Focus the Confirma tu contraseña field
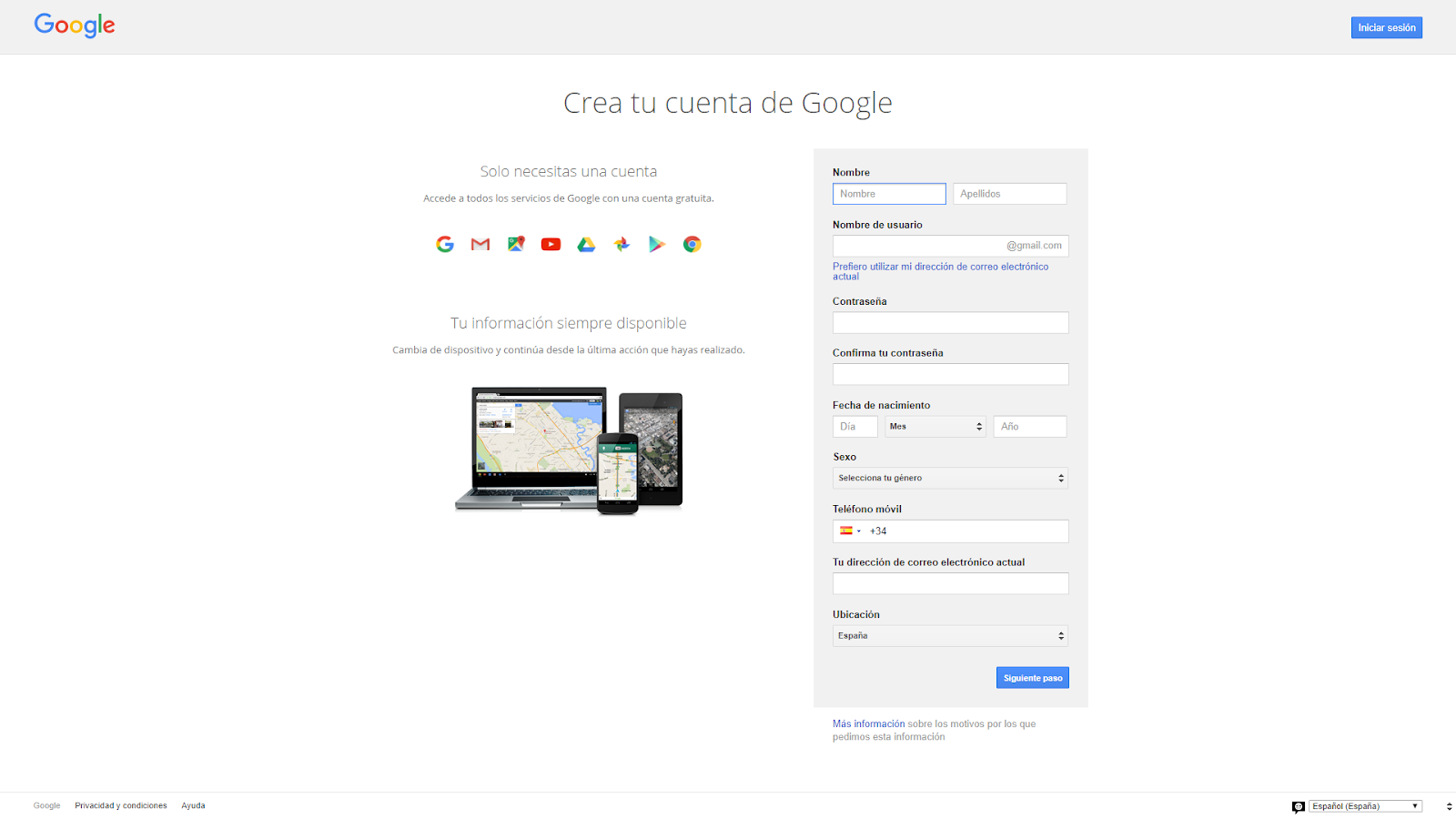 (x=950, y=374)
